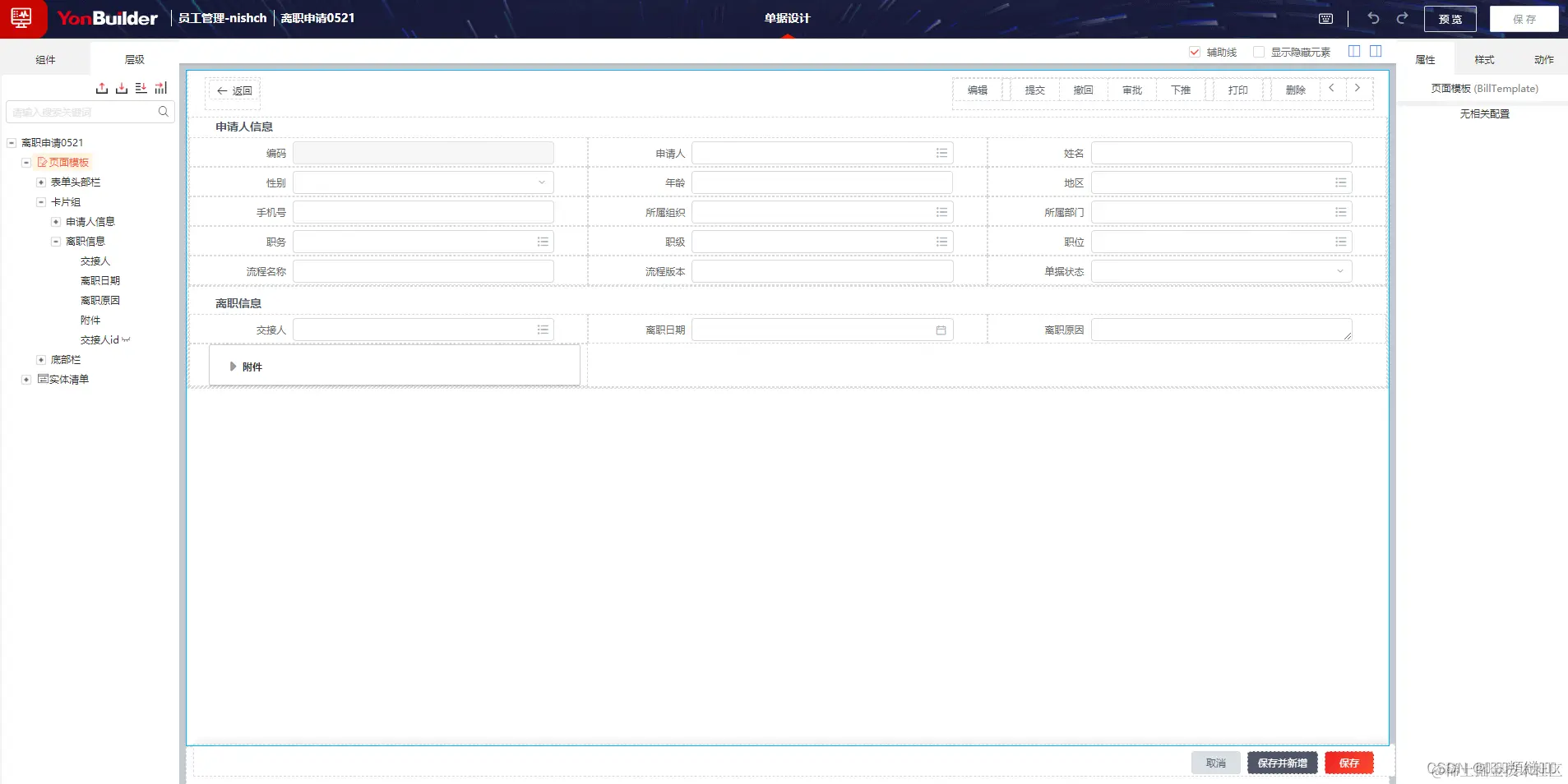Click the download arrow icon above the tree
Image resolution: width=1568 pixels, height=784 pixels.
pyautogui.click(x=122, y=88)
